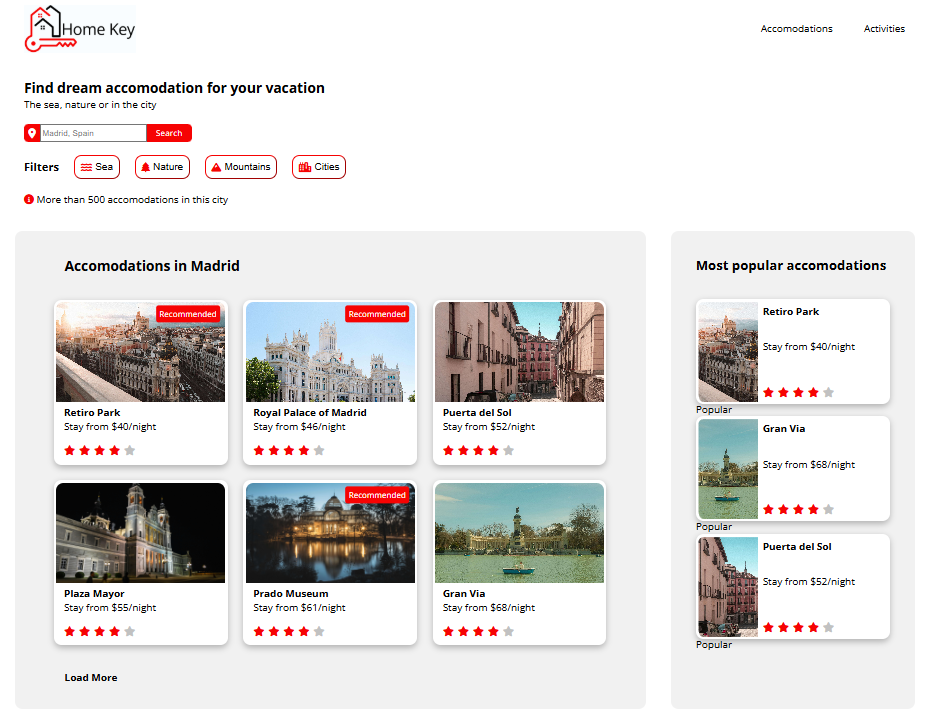Screen dimensions: 938x721
Task: Click the Gran Via photo in popular accommodations
Action: (727, 469)
